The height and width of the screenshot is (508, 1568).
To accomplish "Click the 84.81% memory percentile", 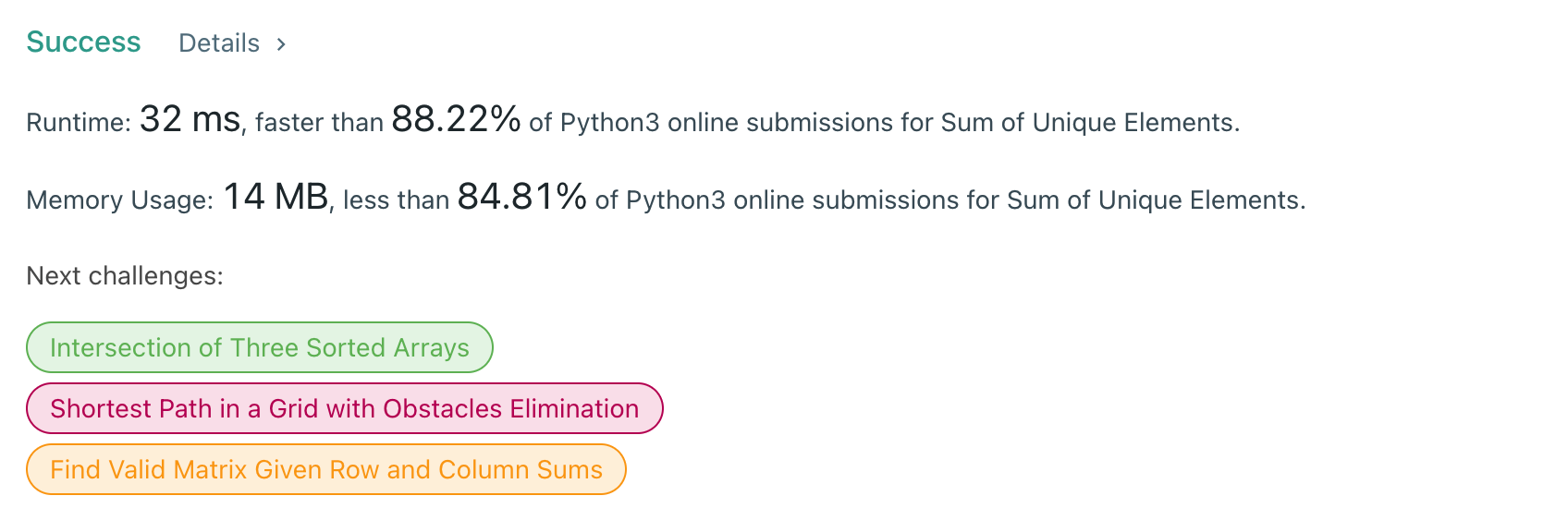I will click(x=521, y=197).
